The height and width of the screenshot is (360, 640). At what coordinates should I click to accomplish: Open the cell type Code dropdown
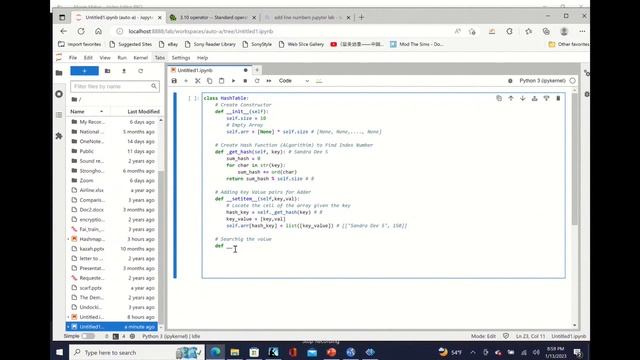coord(293,81)
